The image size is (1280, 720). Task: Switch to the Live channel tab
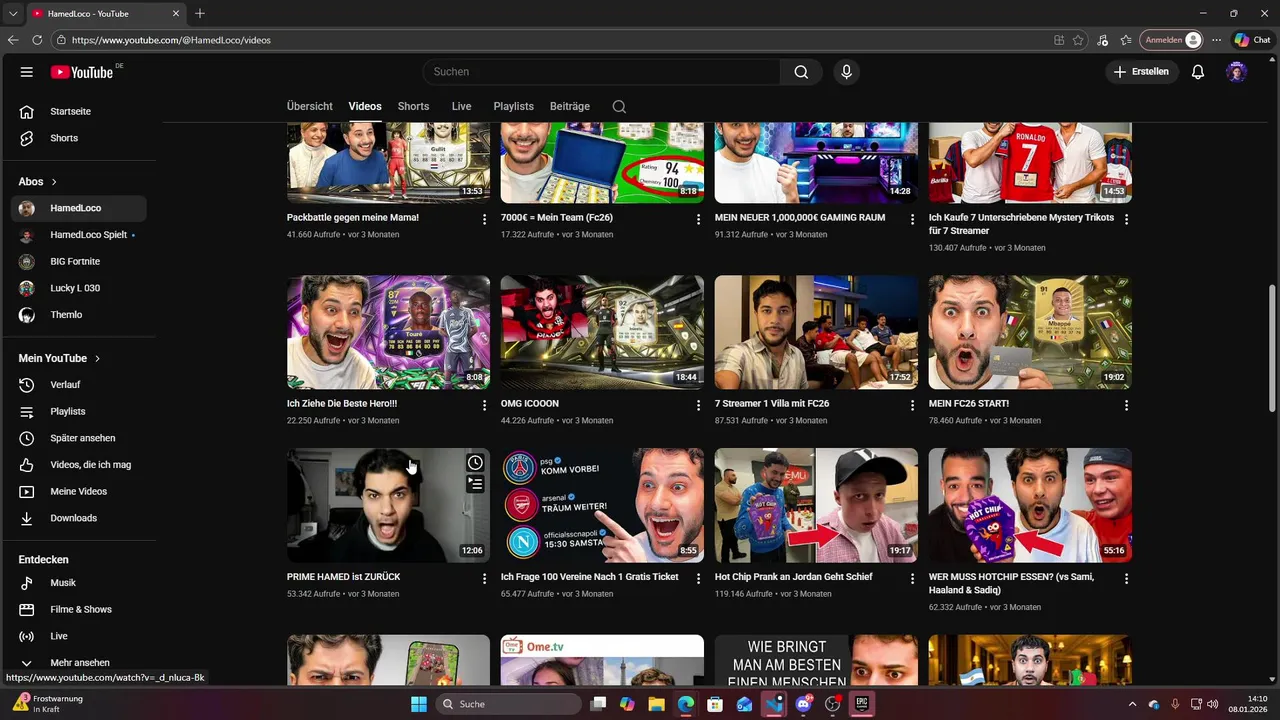461,106
